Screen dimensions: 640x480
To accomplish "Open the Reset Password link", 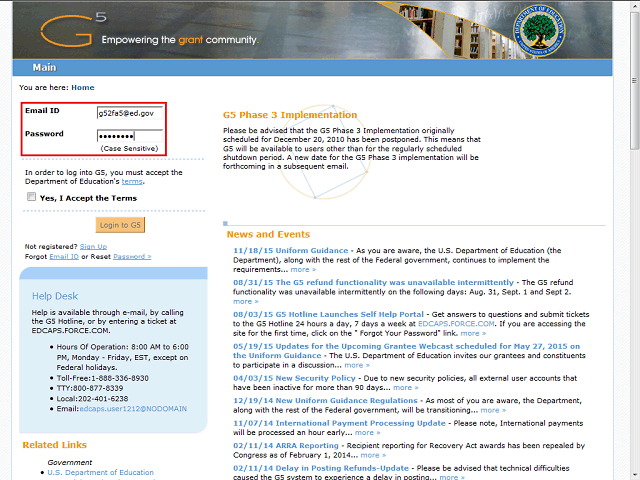I will tap(132, 256).
